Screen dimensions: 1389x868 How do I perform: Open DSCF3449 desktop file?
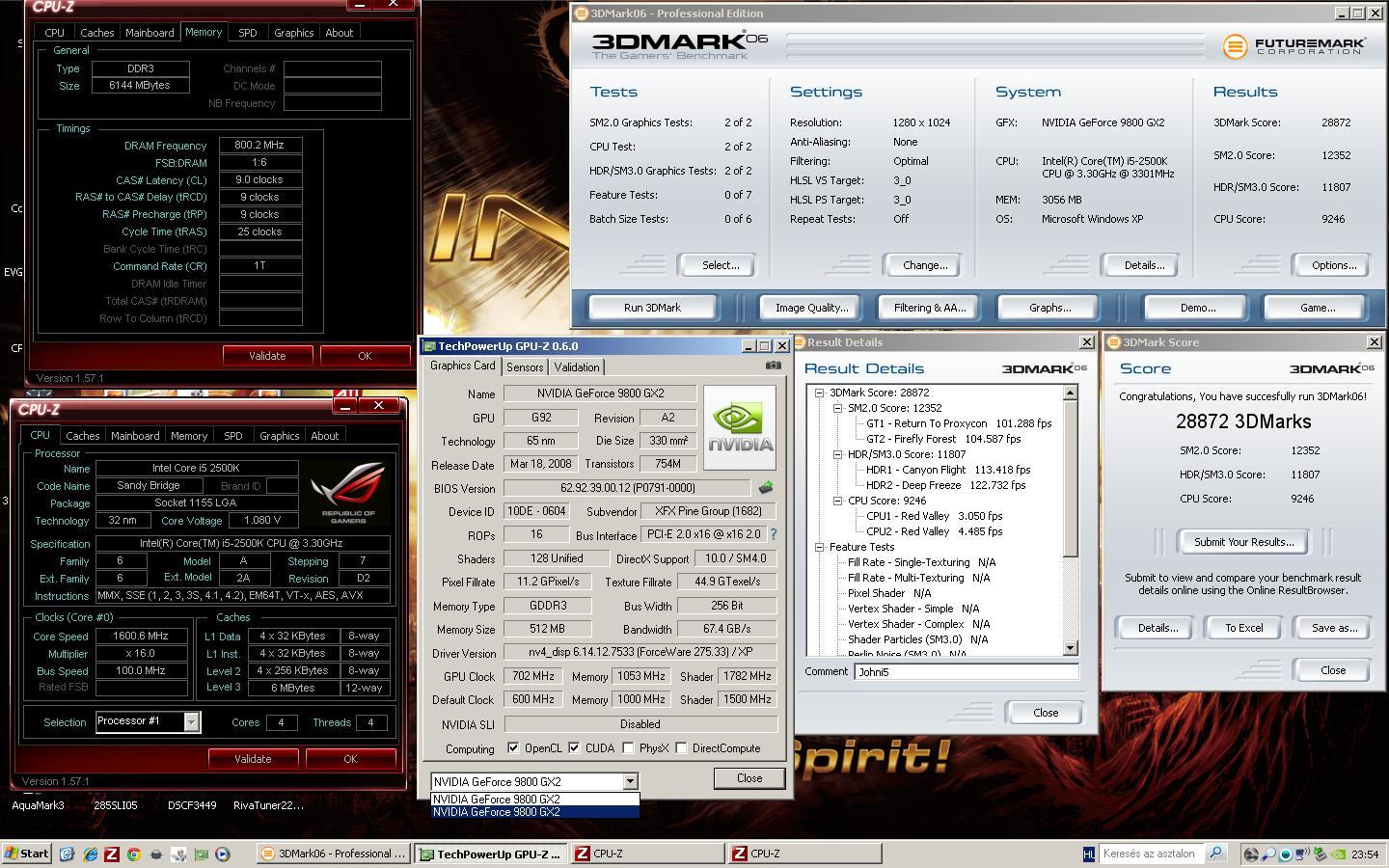pyautogui.click(x=191, y=805)
